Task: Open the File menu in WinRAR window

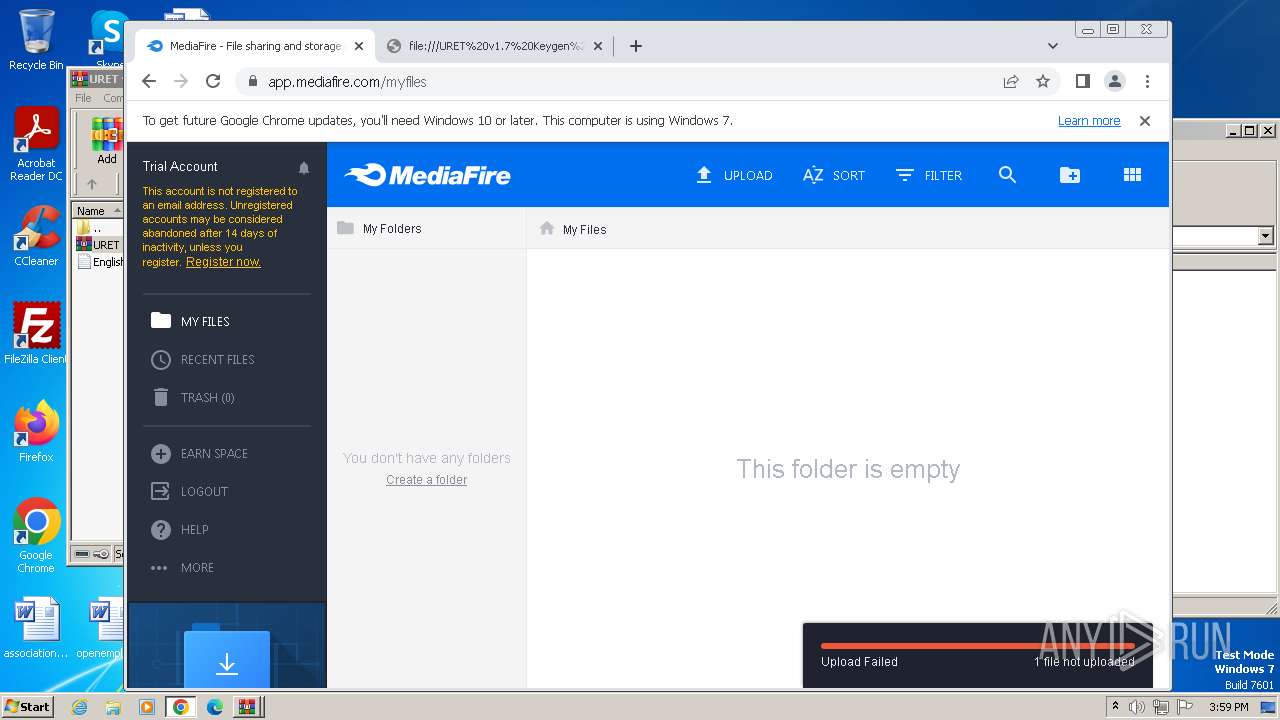Action: tap(84, 98)
